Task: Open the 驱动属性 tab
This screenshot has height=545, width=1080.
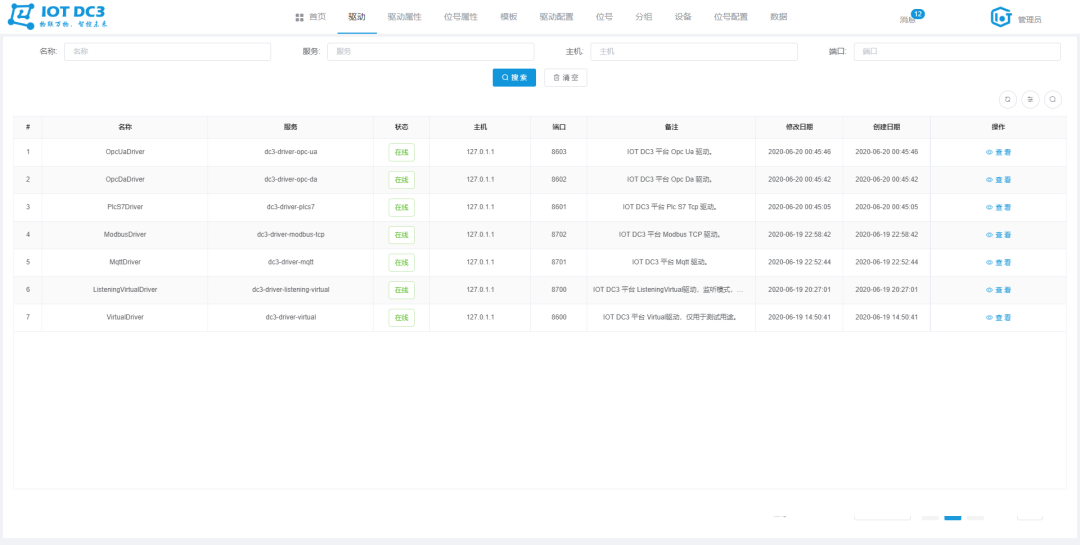Action: (x=404, y=18)
